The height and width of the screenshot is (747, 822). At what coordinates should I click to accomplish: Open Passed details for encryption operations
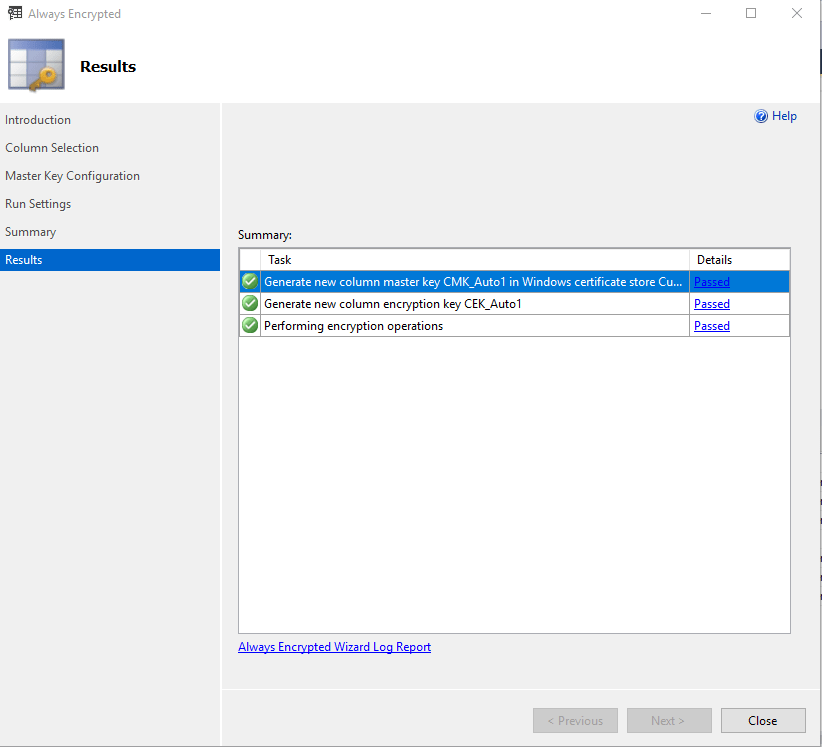(x=712, y=326)
